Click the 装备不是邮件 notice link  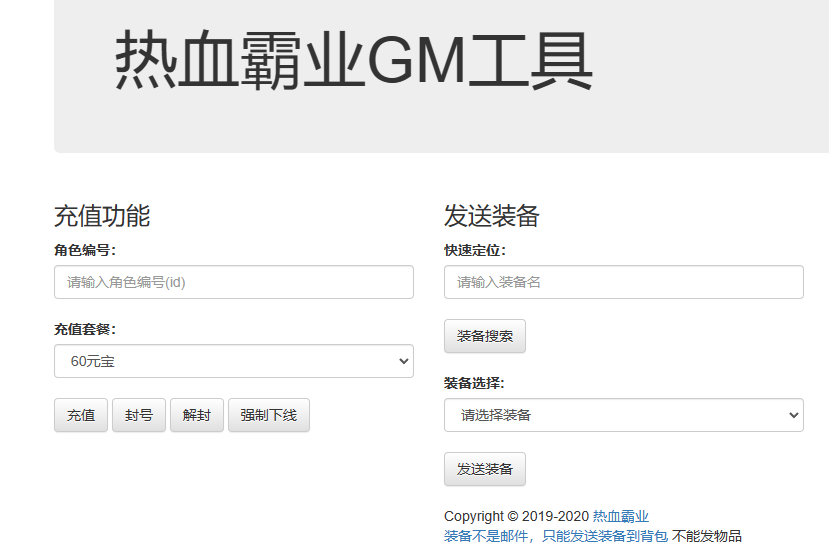click(x=555, y=536)
